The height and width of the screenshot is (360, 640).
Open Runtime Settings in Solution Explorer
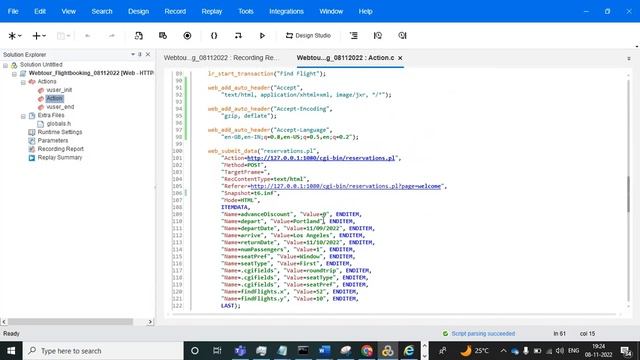(x=60, y=132)
